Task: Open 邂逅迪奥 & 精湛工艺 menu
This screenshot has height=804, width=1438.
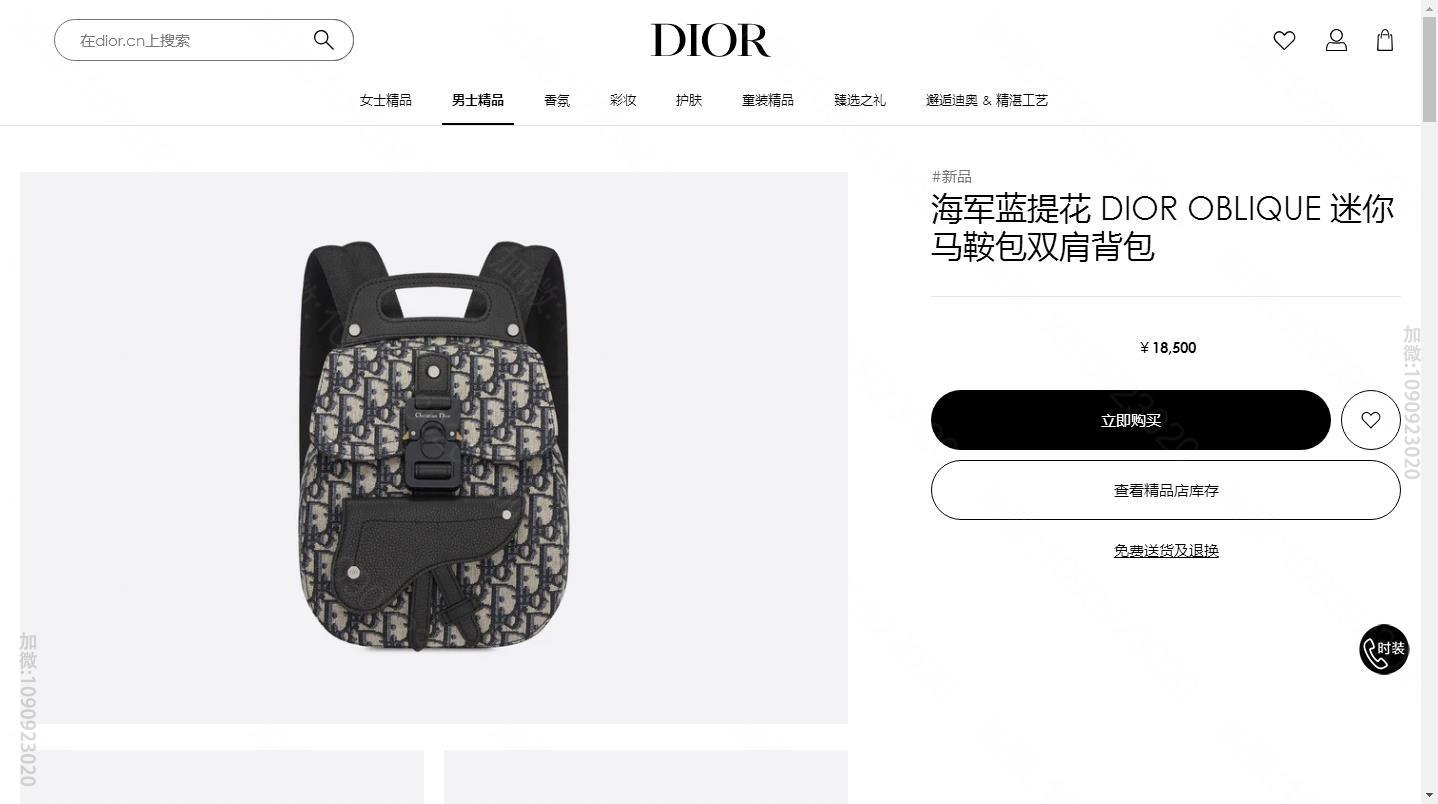Action: [x=987, y=100]
